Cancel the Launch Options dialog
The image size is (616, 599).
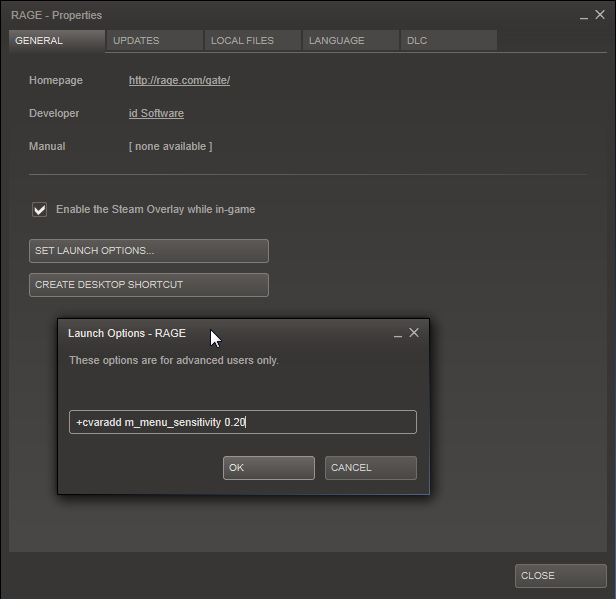[371, 468]
